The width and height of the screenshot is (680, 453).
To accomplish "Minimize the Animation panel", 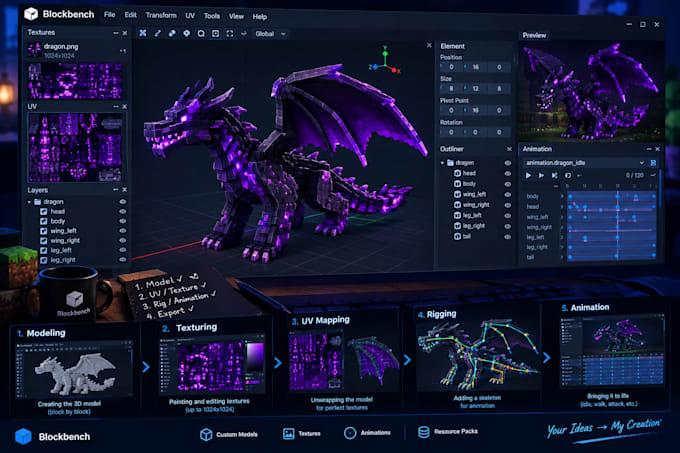I will (x=649, y=149).
